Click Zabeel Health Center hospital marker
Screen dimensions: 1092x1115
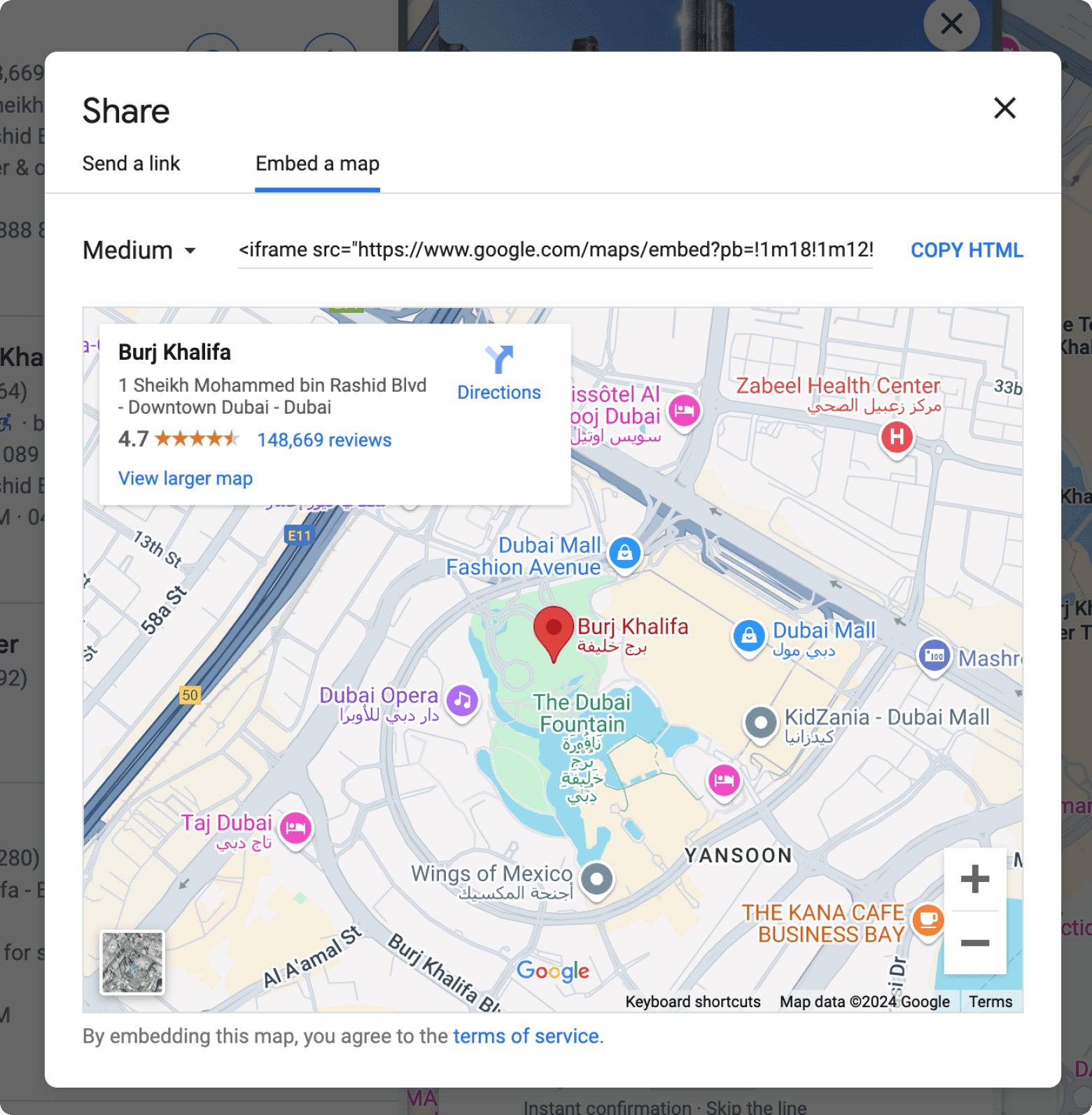coord(897,438)
